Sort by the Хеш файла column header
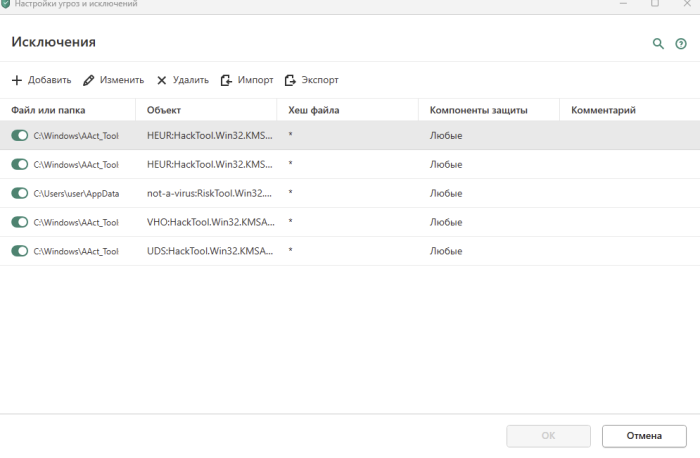700x458 pixels. 348,110
